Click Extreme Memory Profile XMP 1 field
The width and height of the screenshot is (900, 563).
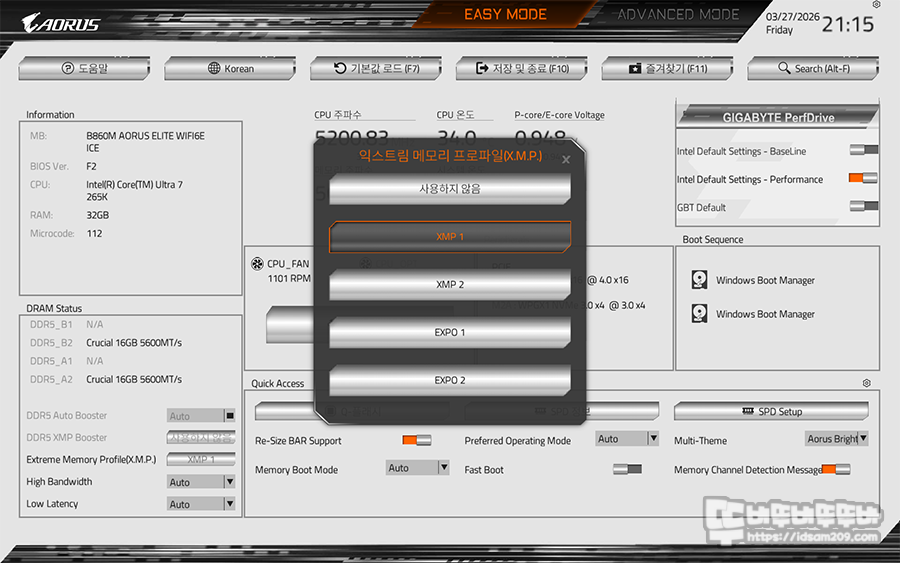(x=201, y=459)
